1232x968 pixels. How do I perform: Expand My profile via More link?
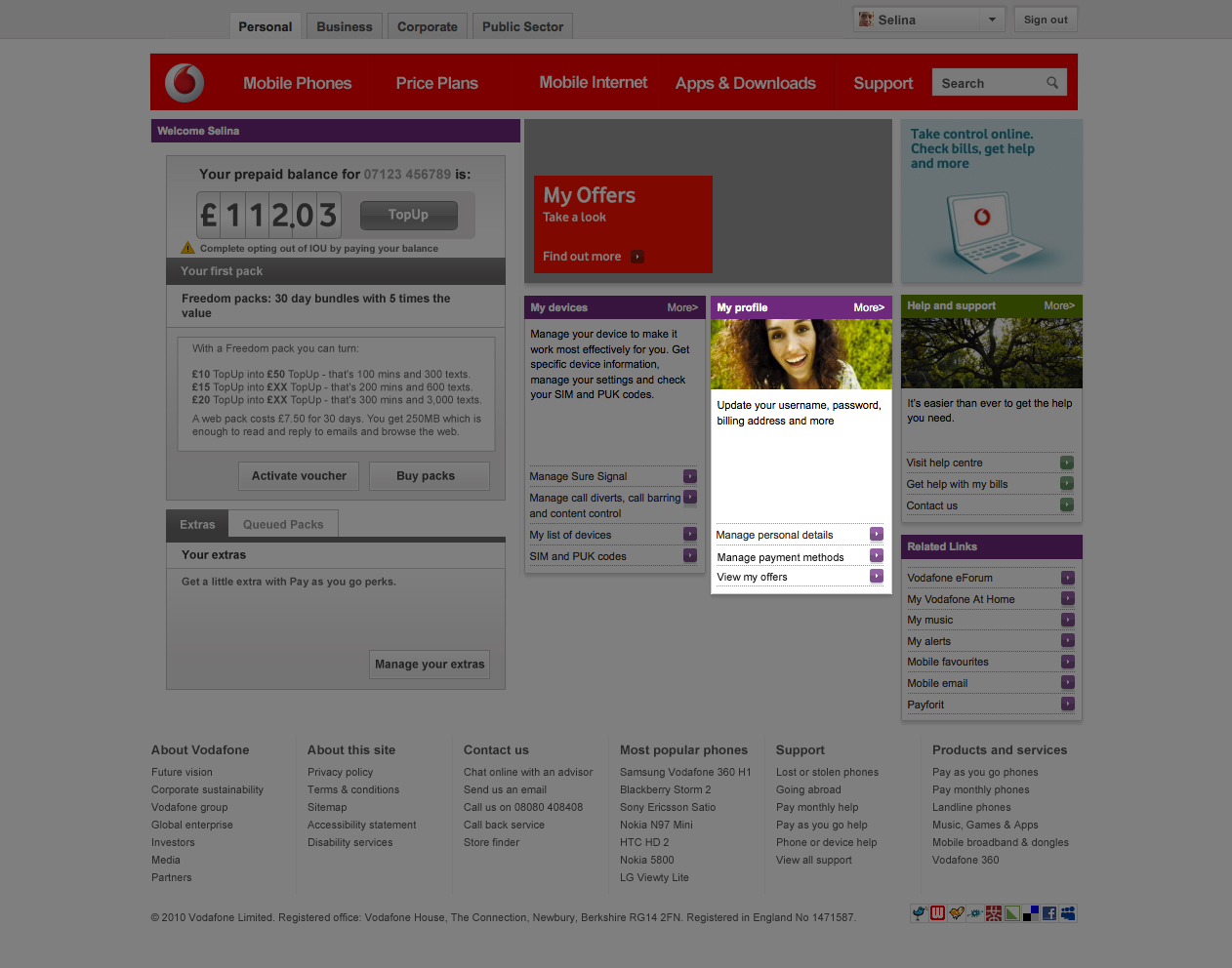(x=869, y=307)
